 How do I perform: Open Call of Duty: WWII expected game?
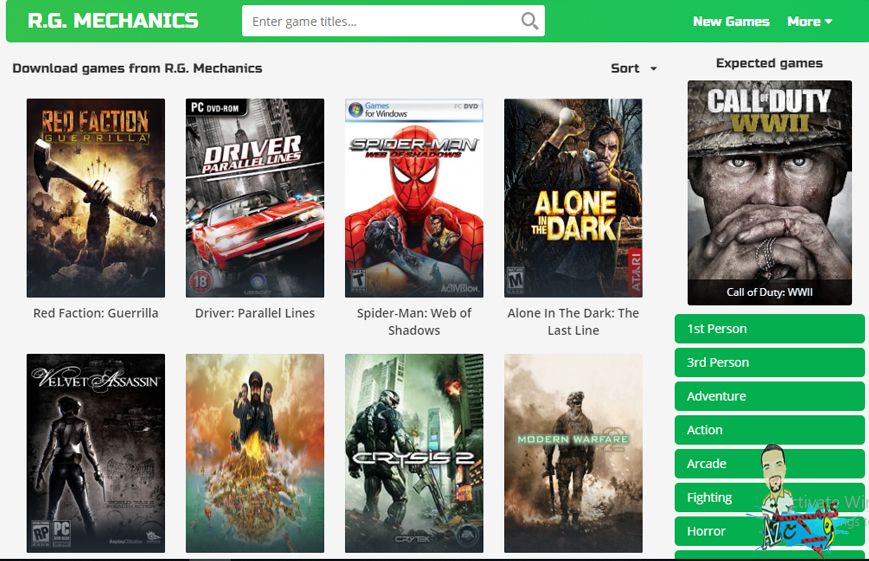[x=769, y=192]
